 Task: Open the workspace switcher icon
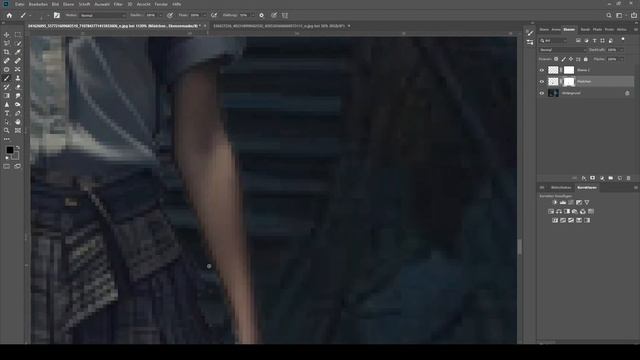tap(620, 15)
